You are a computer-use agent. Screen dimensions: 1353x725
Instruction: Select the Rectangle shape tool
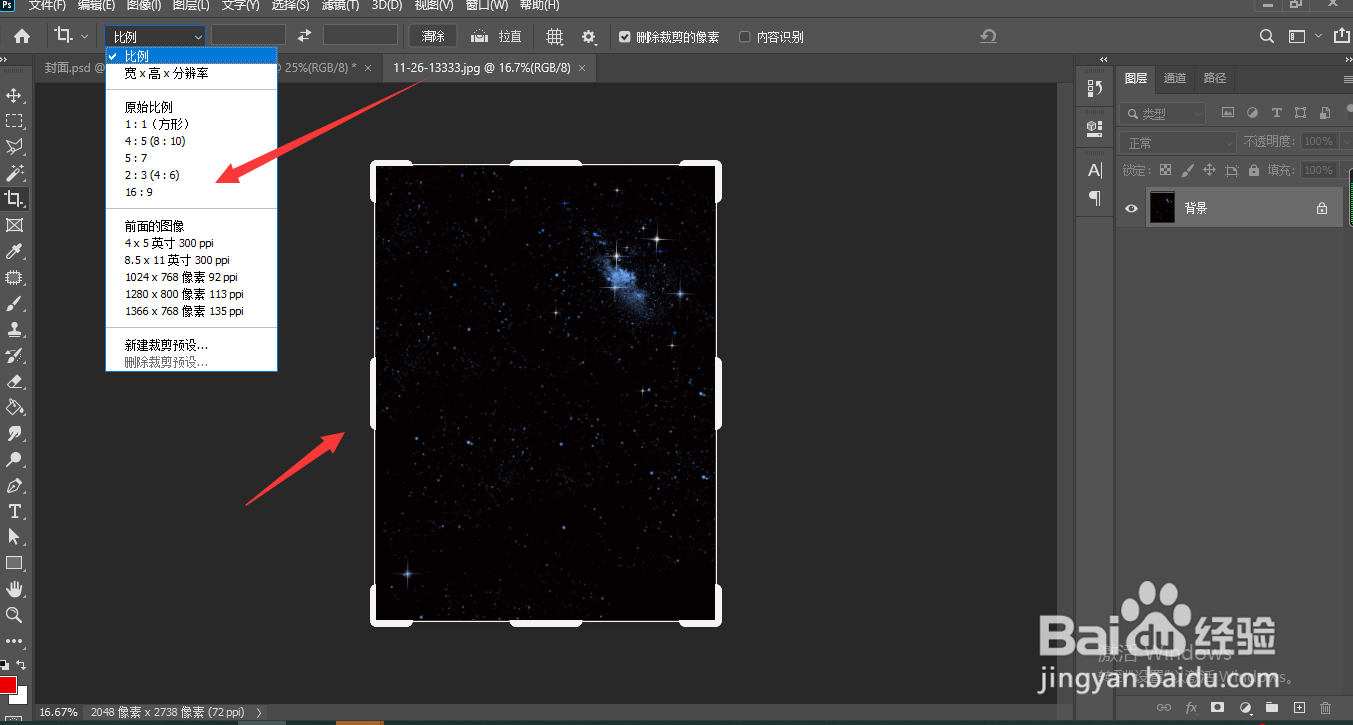(14, 563)
